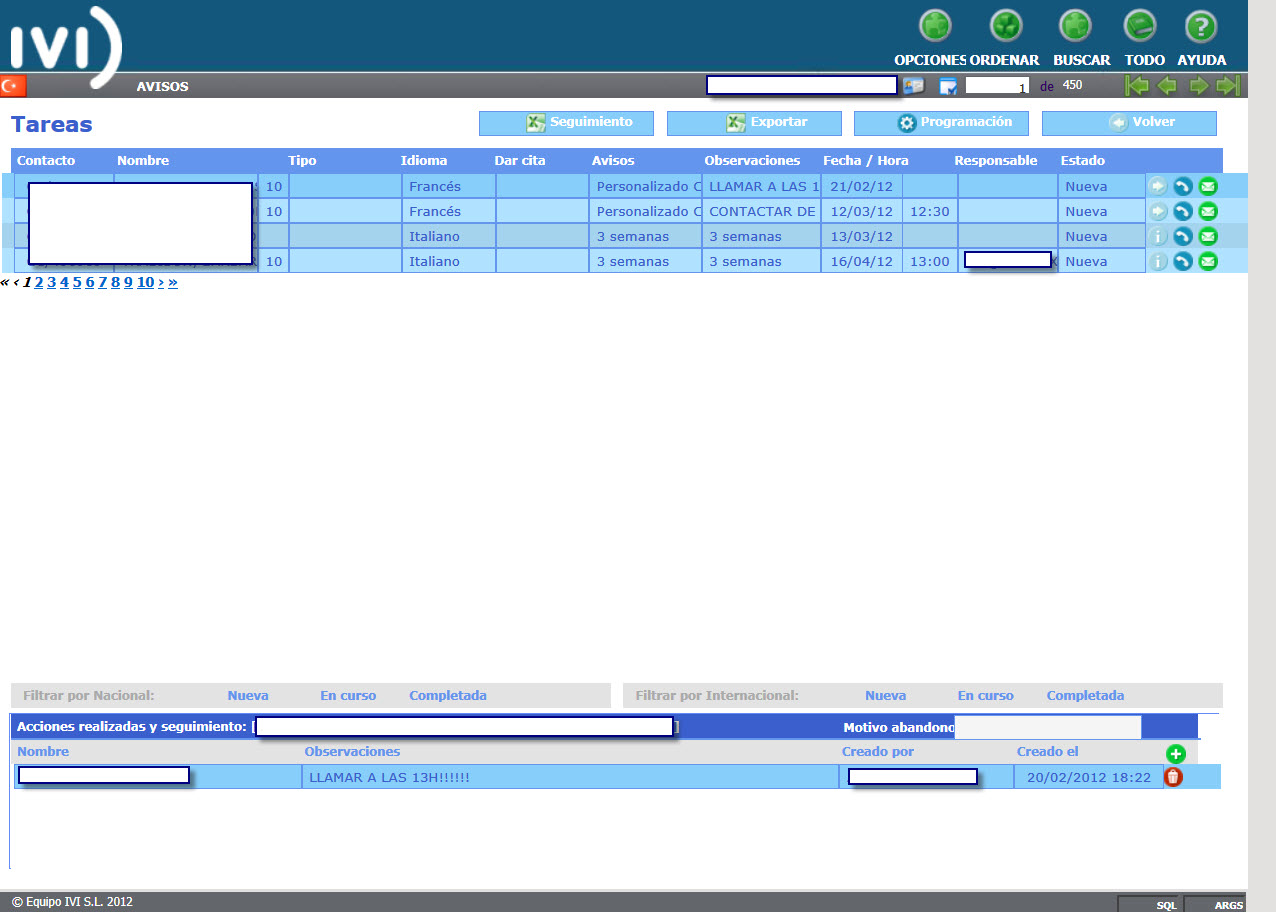
Task: Click the date cell 16/04/12
Action: 862,261
